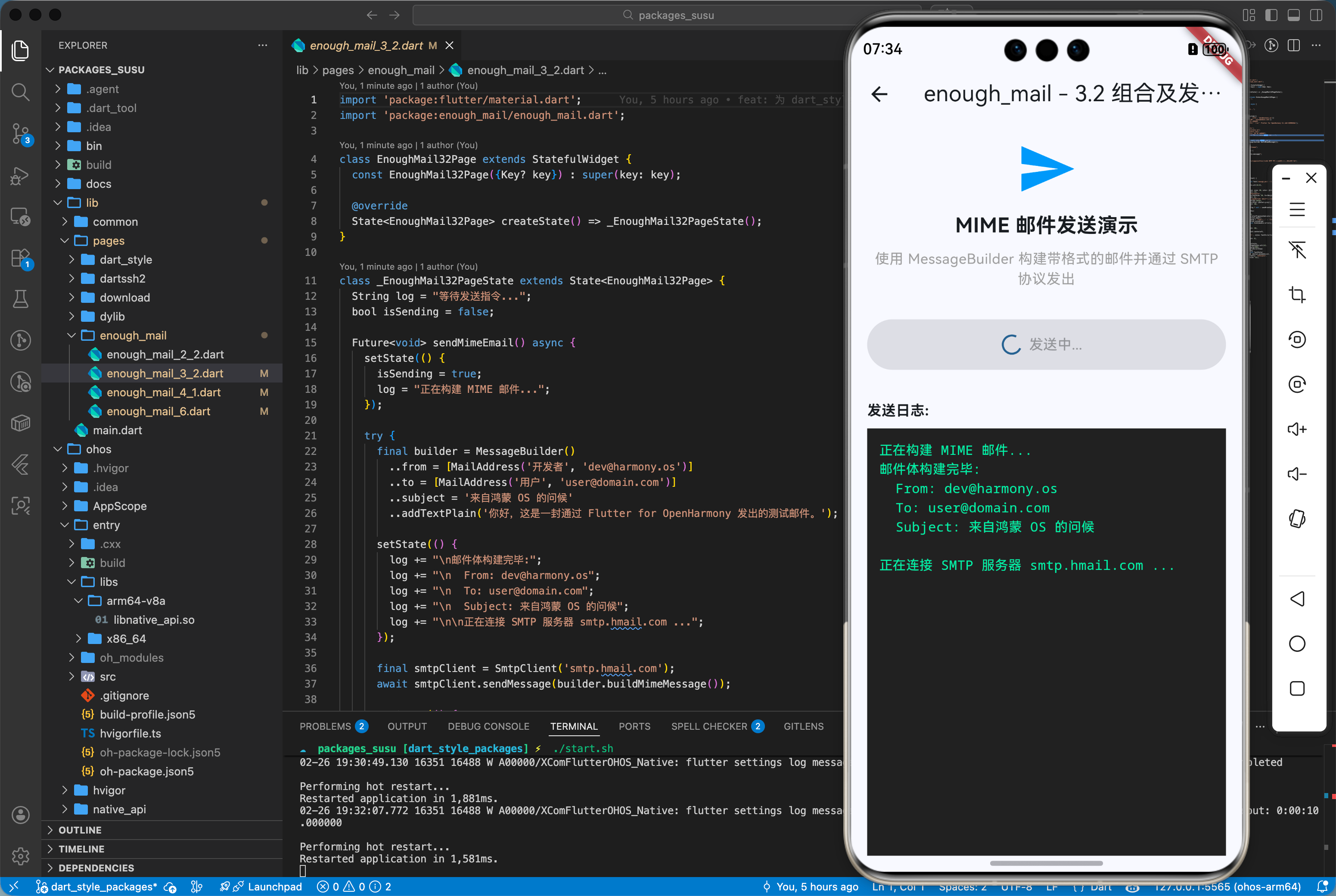Open the Search view in activity bar
The image size is (1336, 896).
pyautogui.click(x=21, y=92)
